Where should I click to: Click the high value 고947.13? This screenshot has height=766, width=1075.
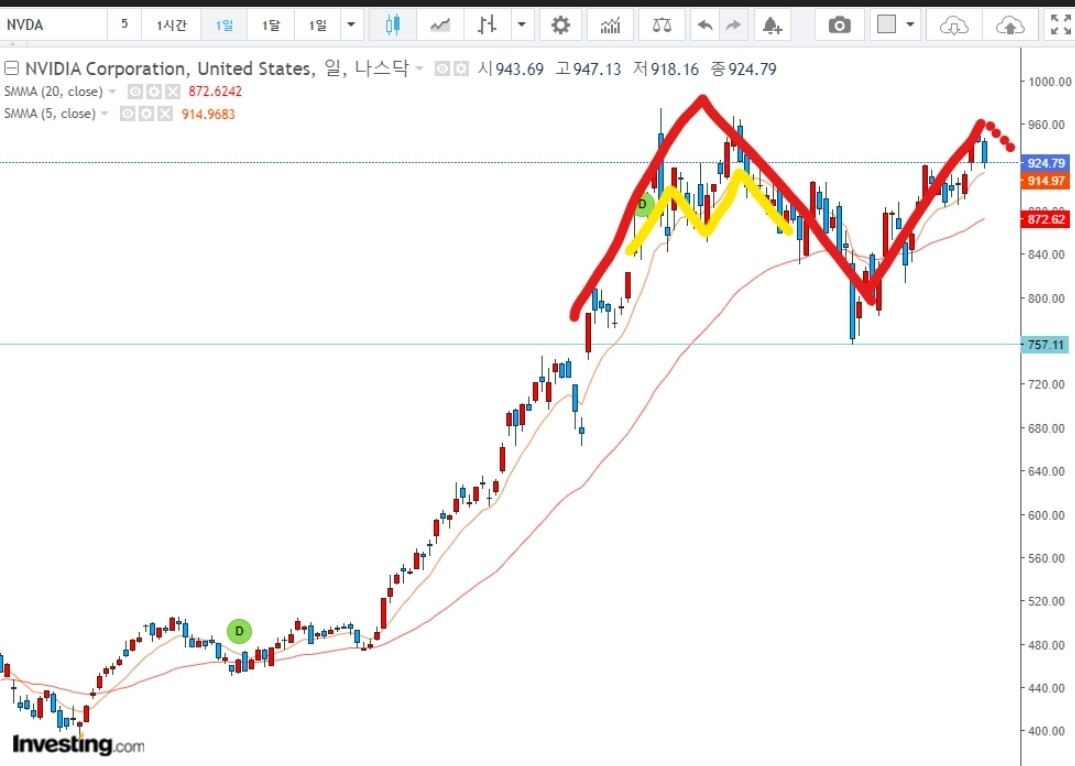(588, 69)
